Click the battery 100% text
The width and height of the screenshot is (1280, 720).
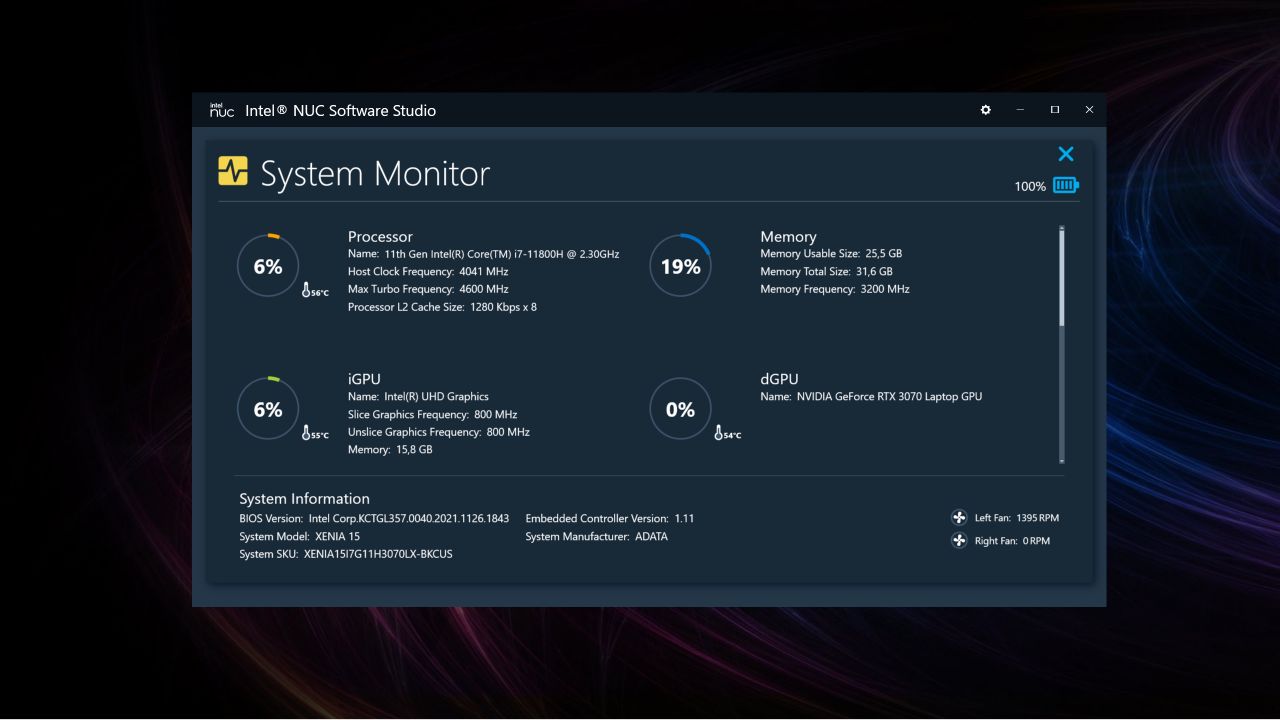pos(1030,186)
